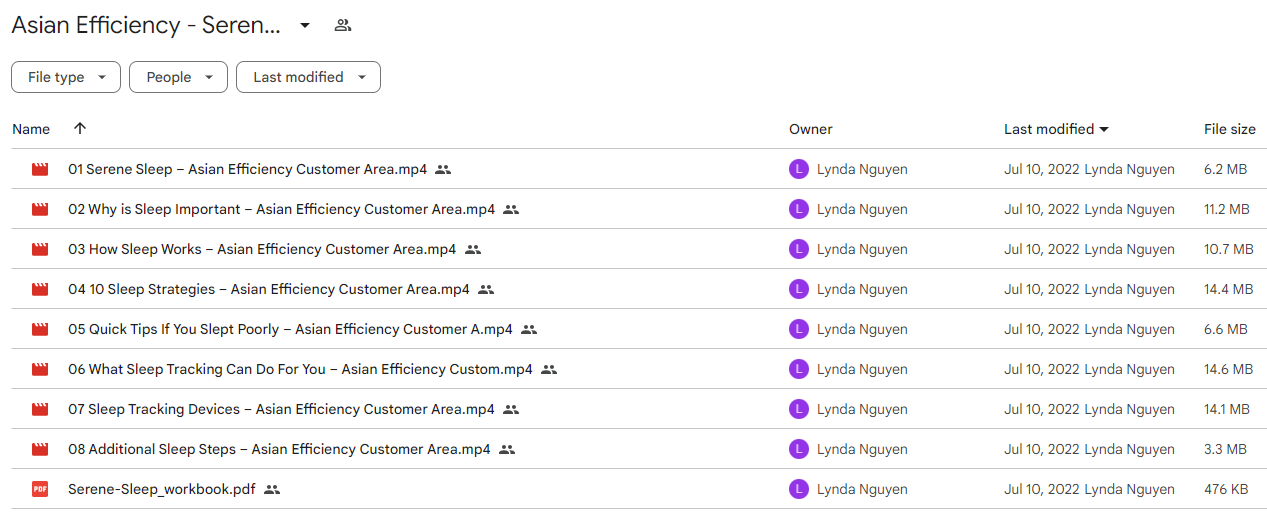
Task: Click shared icon next to 07 Sleep Tracking Devices
Action: 511,410
